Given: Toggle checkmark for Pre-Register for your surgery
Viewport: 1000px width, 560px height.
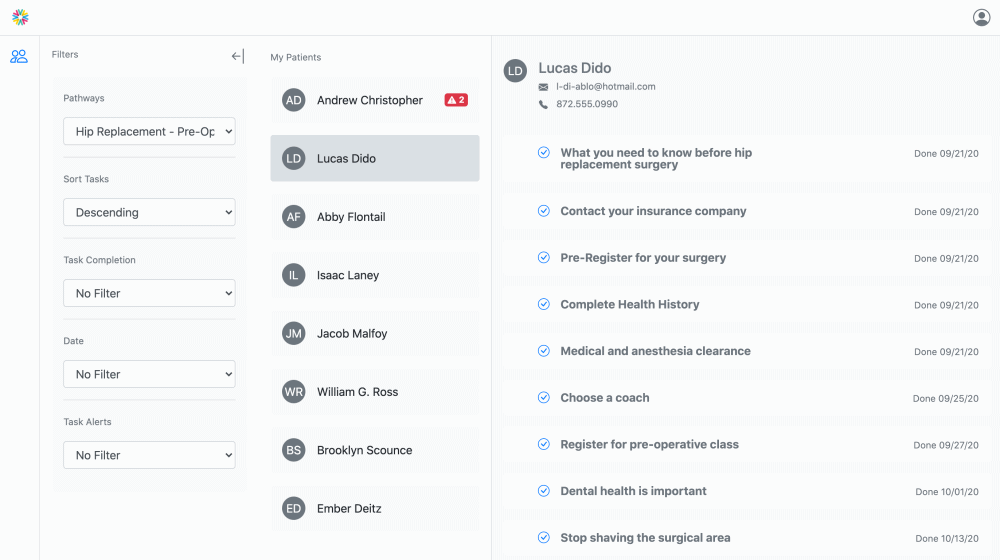Looking at the screenshot, I should (543, 258).
